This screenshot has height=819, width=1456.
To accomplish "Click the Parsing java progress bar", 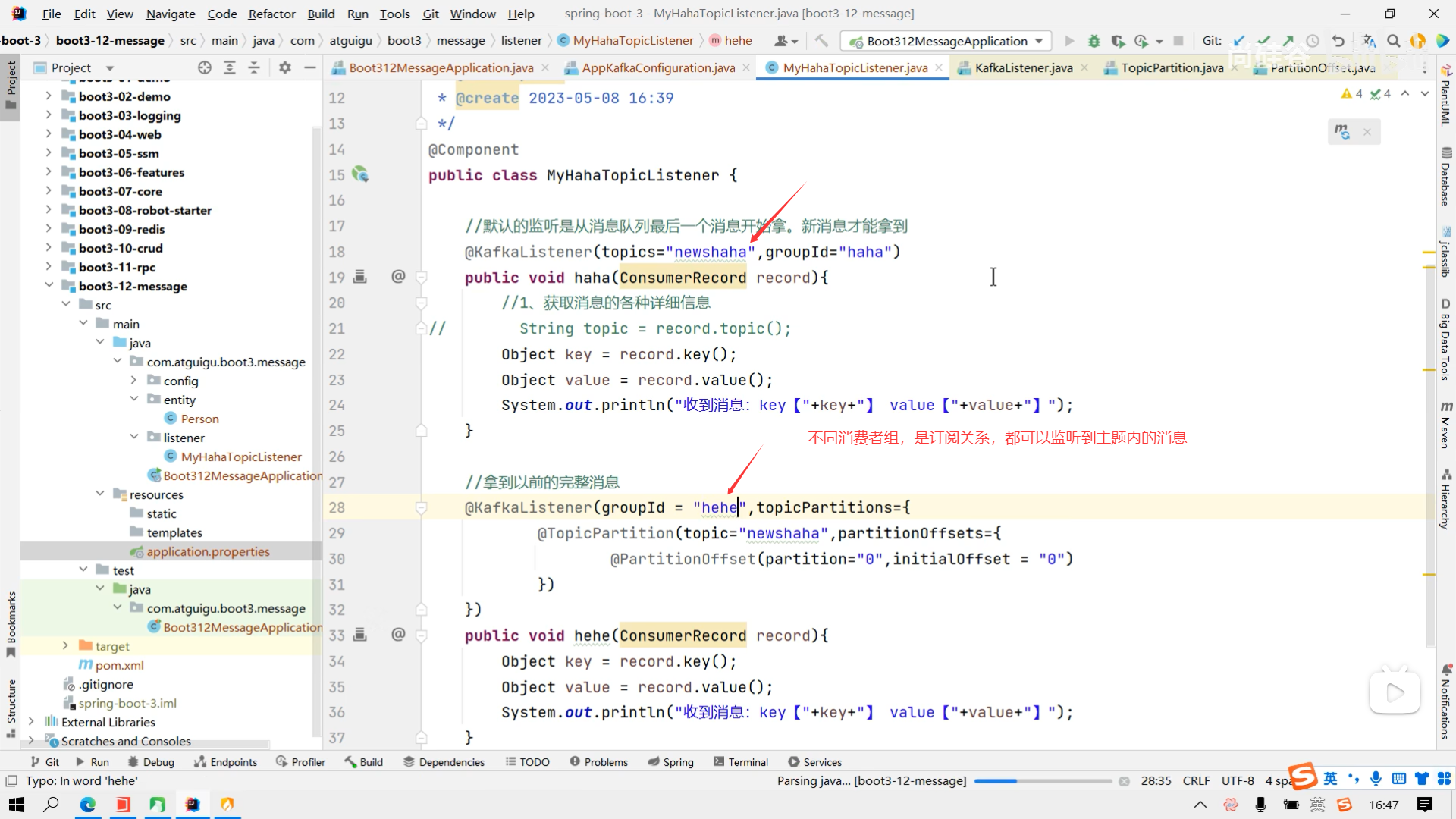I will pos(1042,781).
